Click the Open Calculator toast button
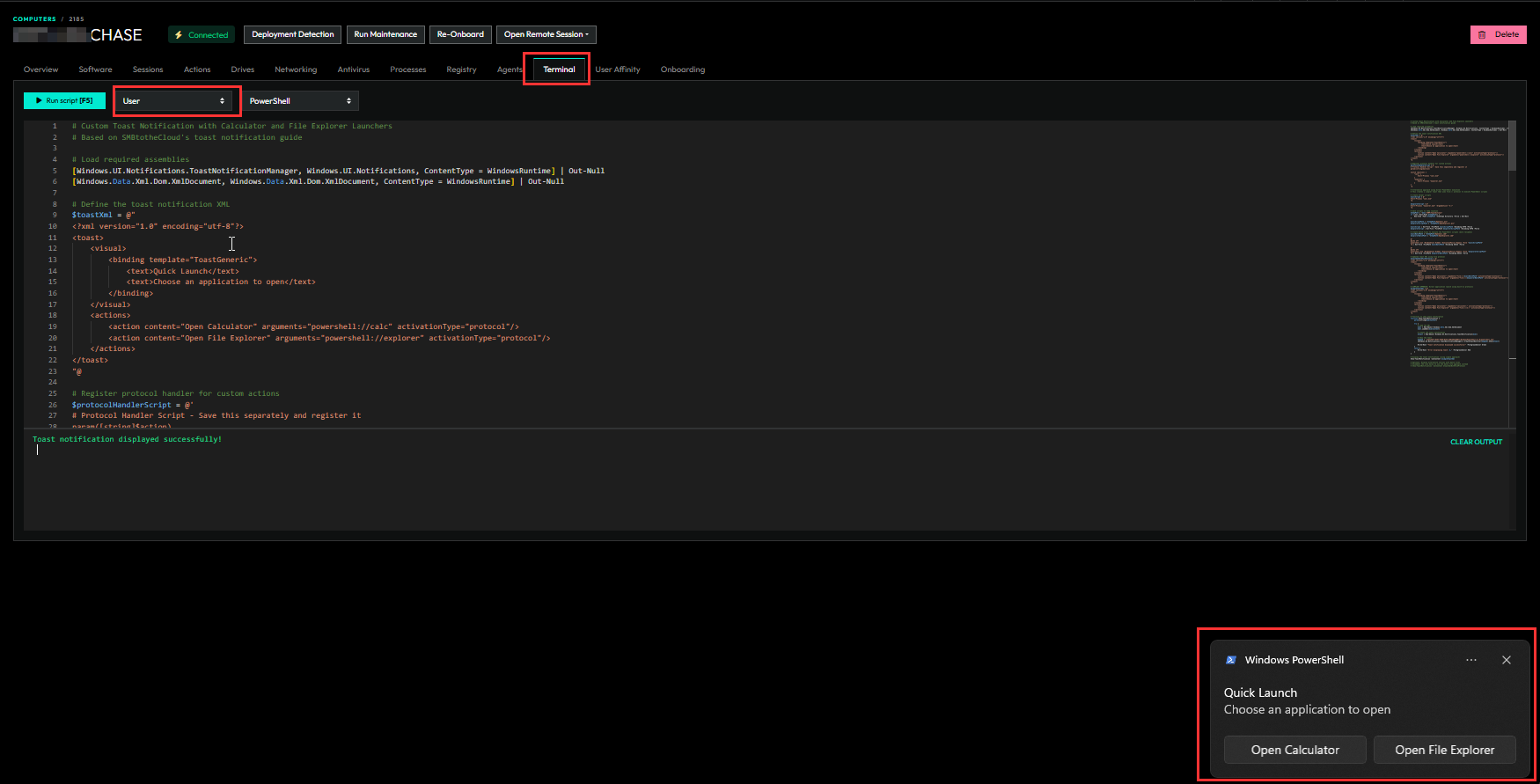This screenshot has width=1540, height=784. pyautogui.click(x=1294, y=750)
